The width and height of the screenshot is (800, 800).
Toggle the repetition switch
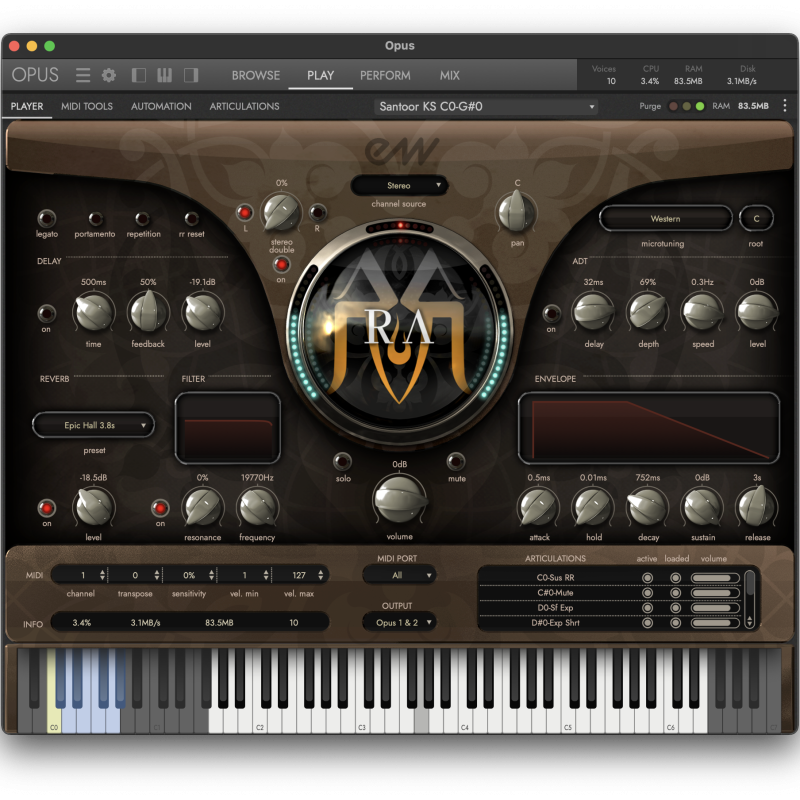[x=142, y=219]
